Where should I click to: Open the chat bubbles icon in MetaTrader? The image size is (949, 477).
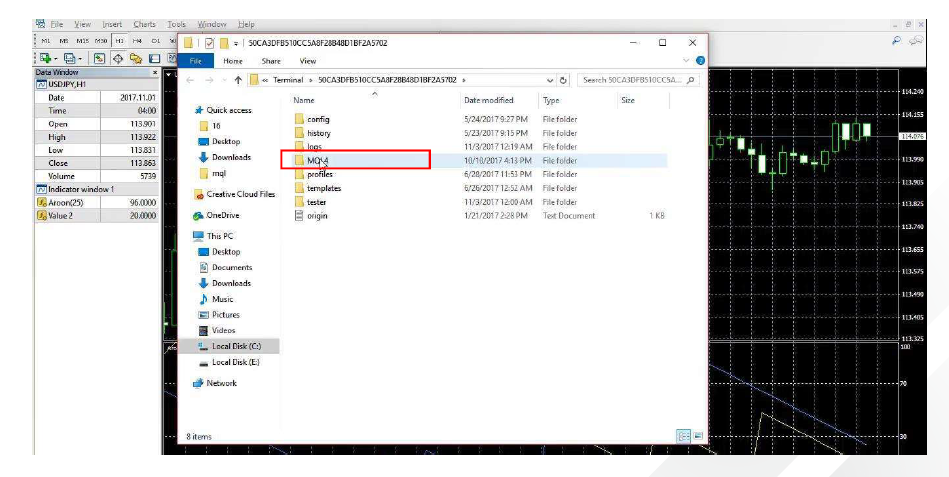(x=916, y=41)
